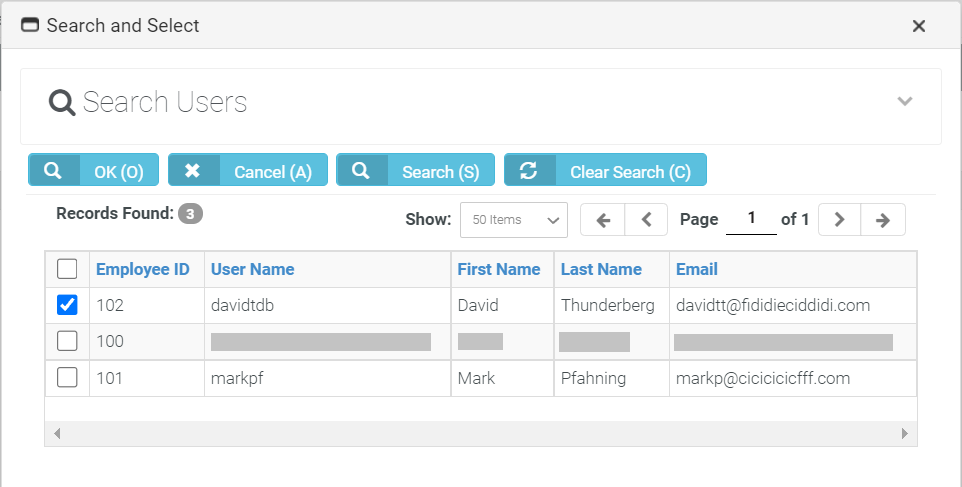
Task: Toggle the select-all header checkbox
Action: 67,269
